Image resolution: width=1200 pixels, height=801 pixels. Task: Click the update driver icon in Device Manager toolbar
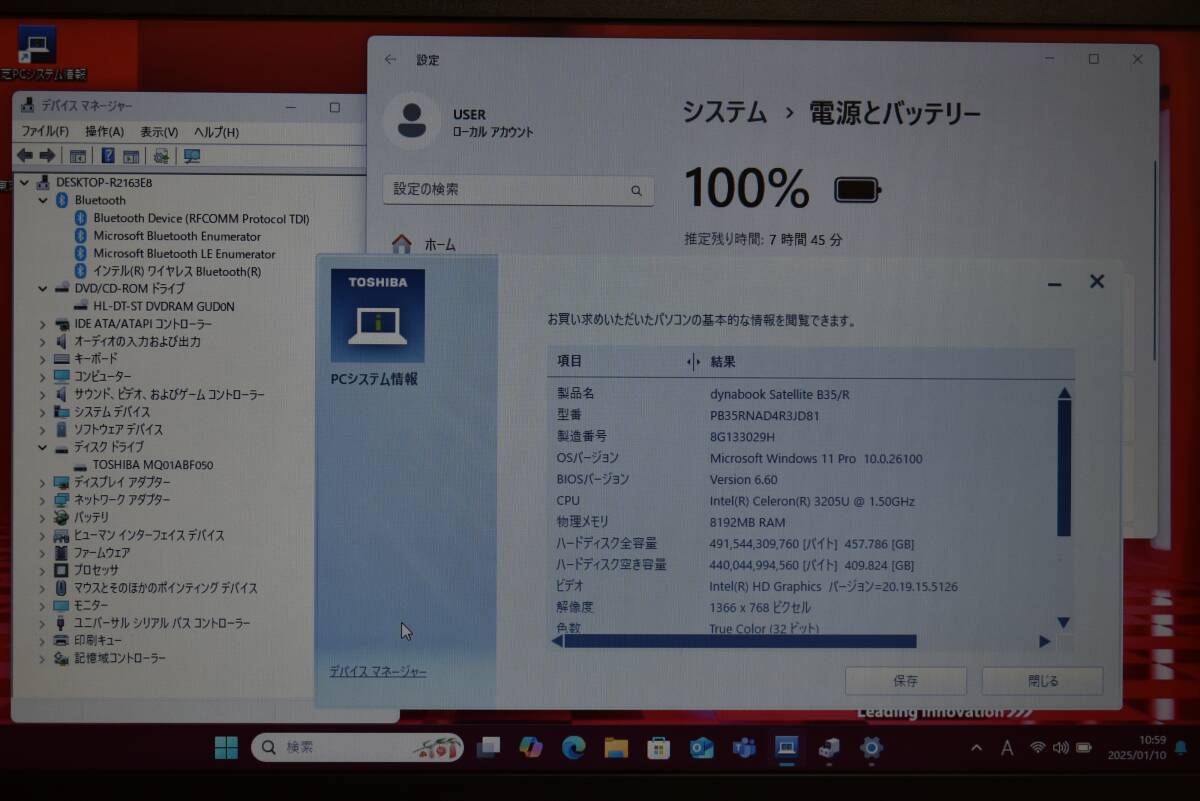(x=160, y=156)
